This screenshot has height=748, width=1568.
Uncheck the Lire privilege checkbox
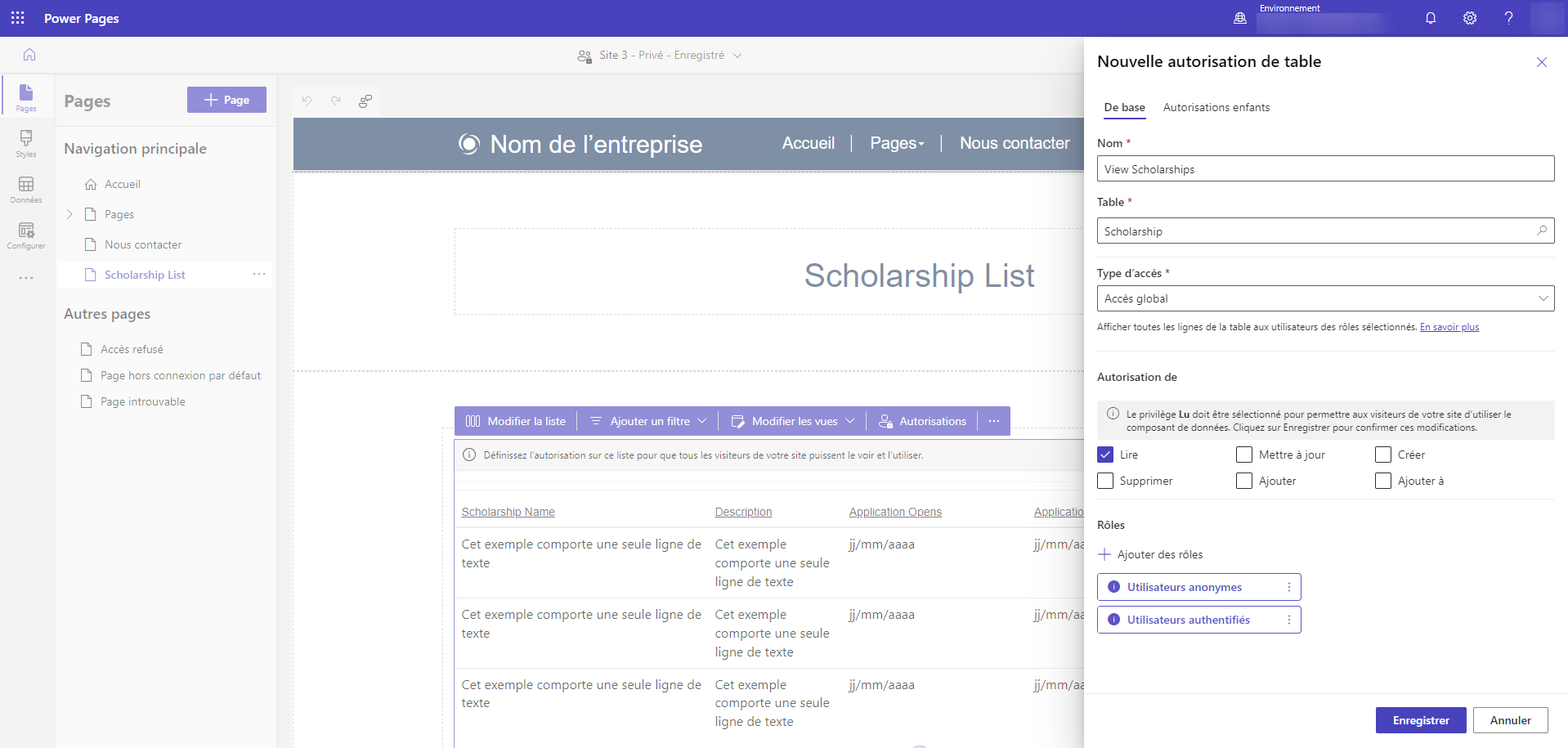(x=1105, y=455)
